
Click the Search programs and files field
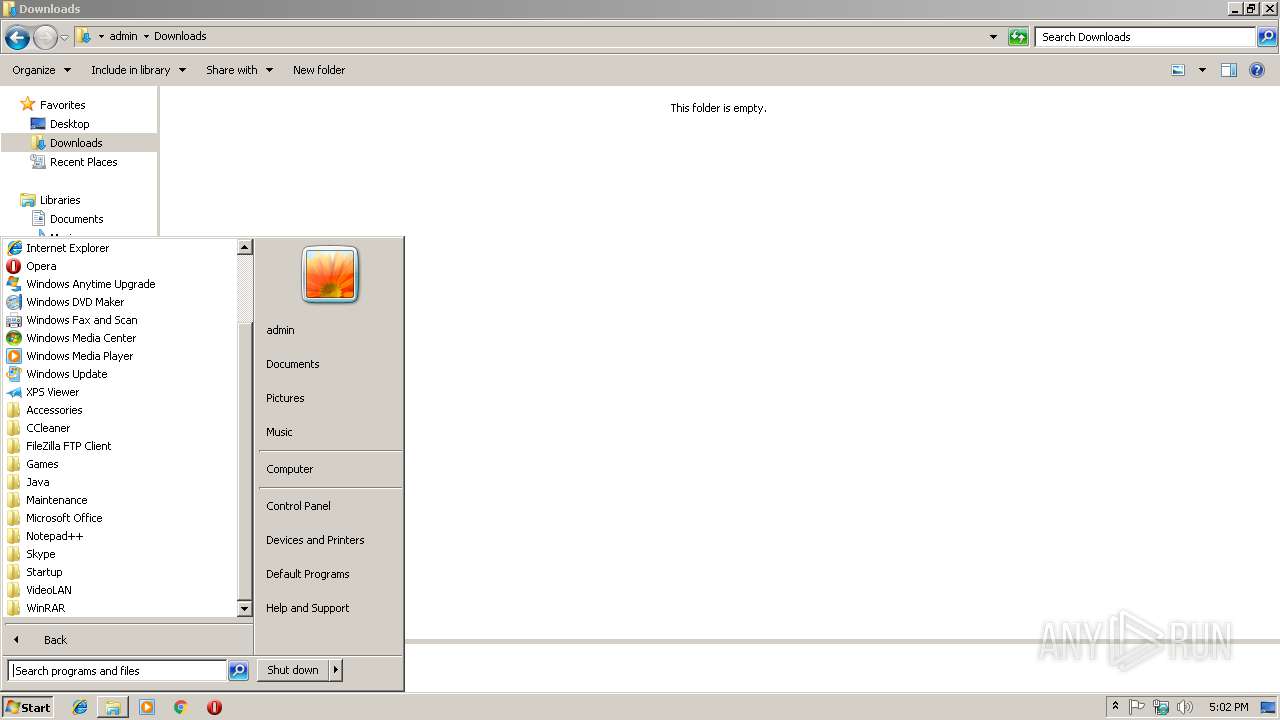click(x=117, y=671)
